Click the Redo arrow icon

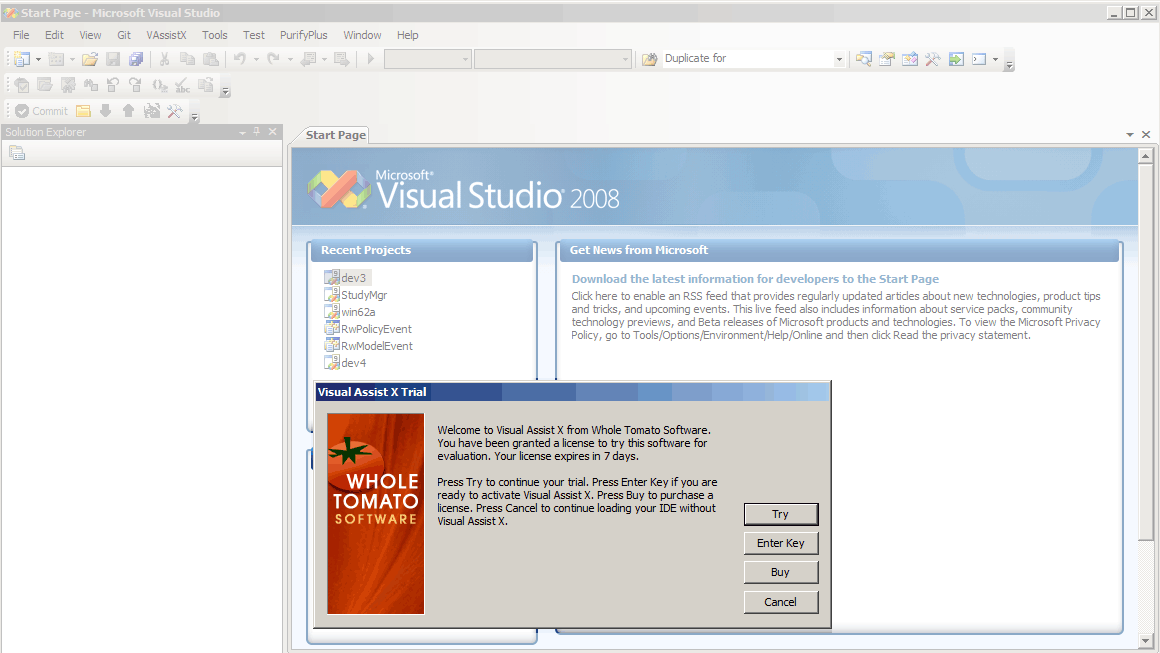(273, 59)
